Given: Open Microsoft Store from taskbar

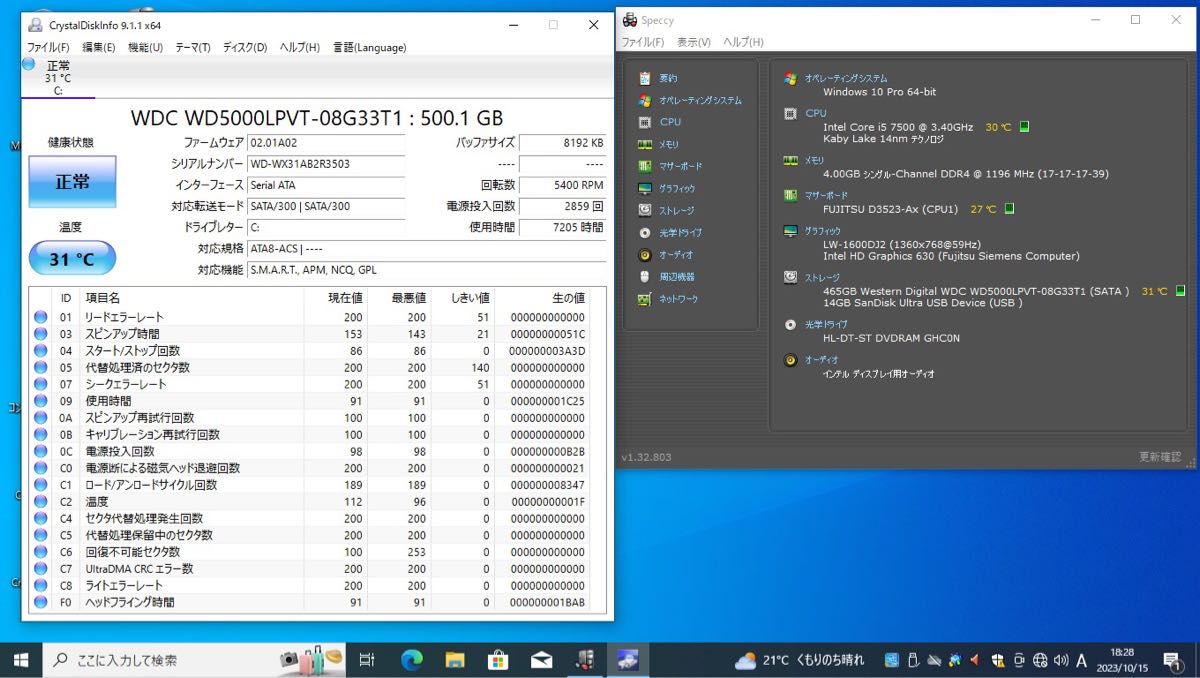Looking at the screenshot, I should tap(498, 660).
